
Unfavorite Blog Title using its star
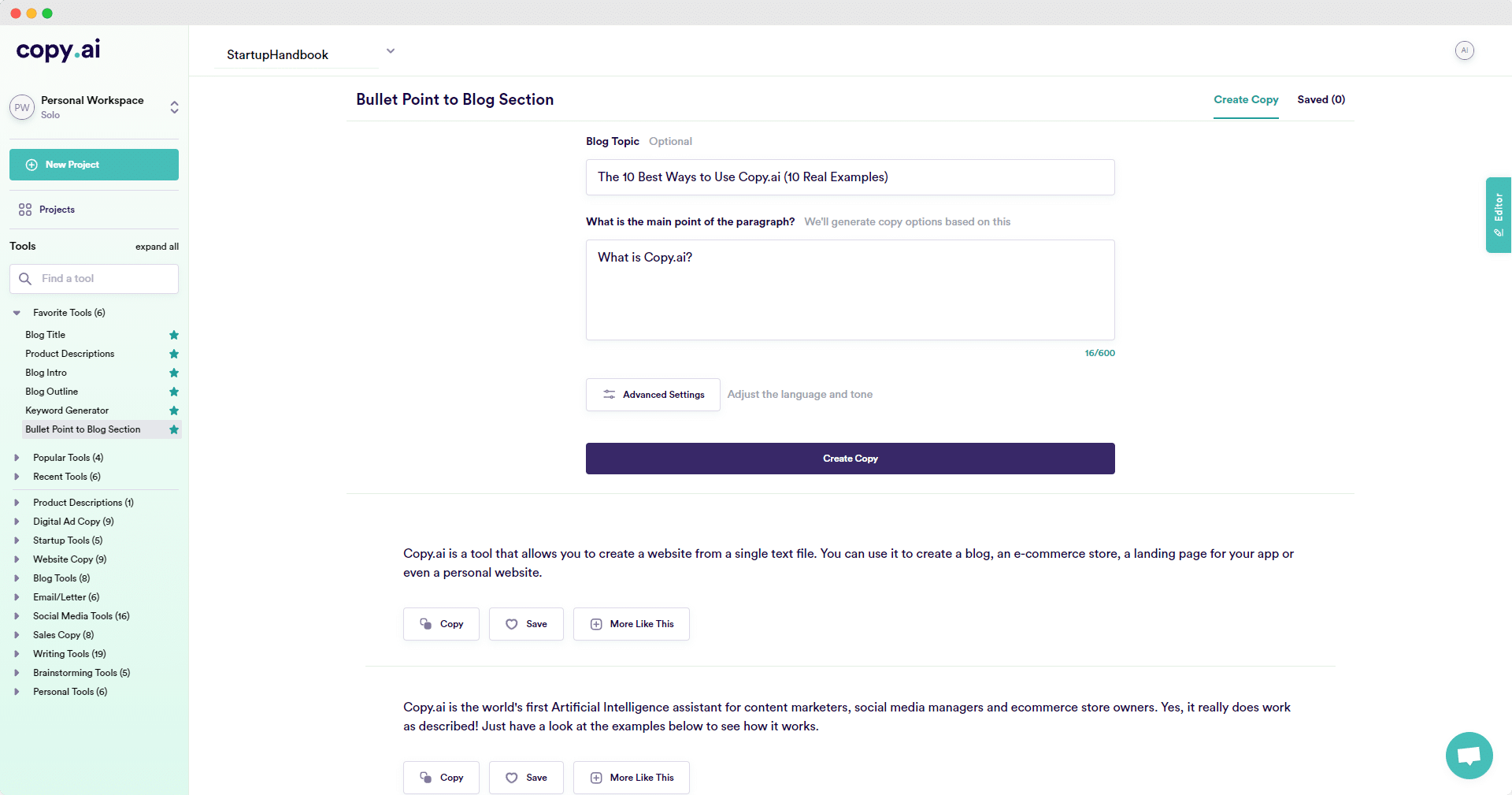click(174, 335)
